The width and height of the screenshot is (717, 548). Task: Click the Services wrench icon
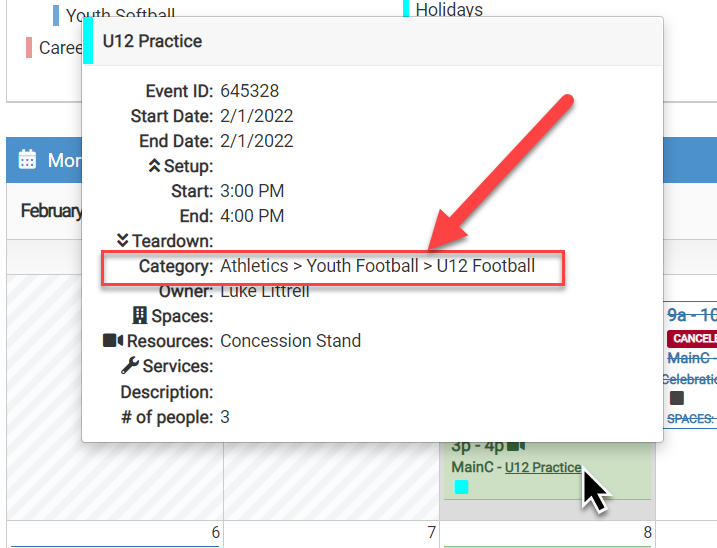129,366
